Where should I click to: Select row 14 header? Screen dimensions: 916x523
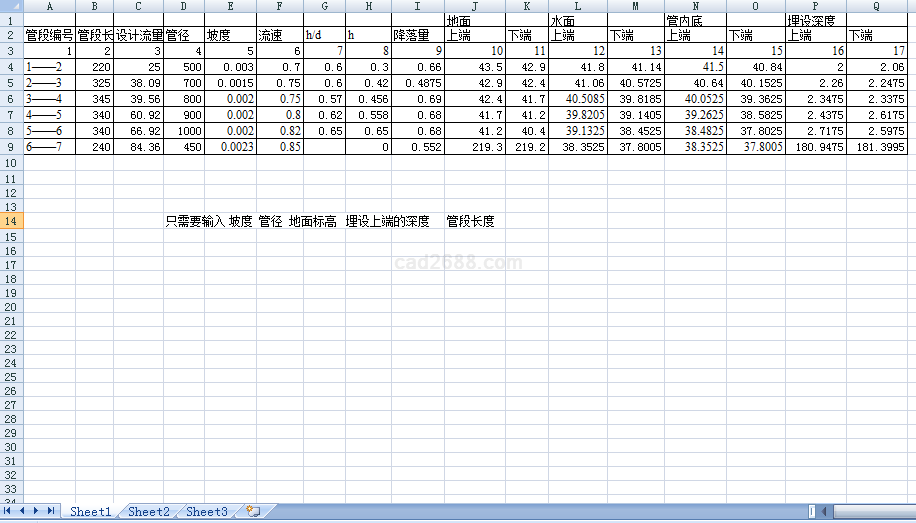coord(10,222)
